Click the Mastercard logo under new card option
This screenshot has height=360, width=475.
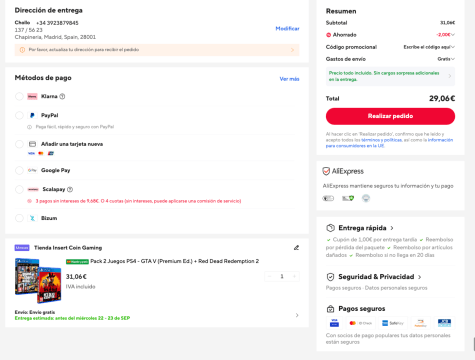[x=41, y=153]
